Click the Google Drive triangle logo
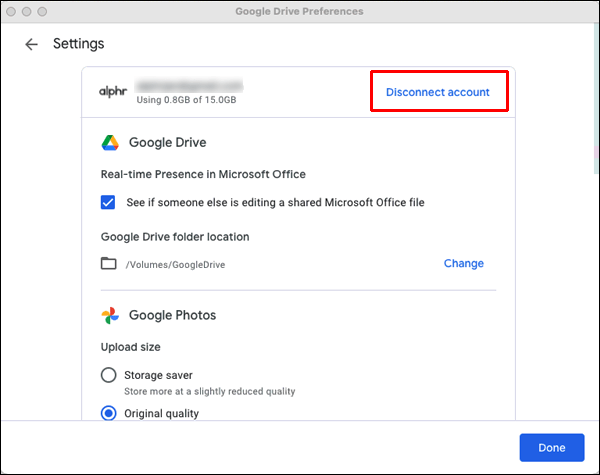600x475 pixels. [111, 142]
